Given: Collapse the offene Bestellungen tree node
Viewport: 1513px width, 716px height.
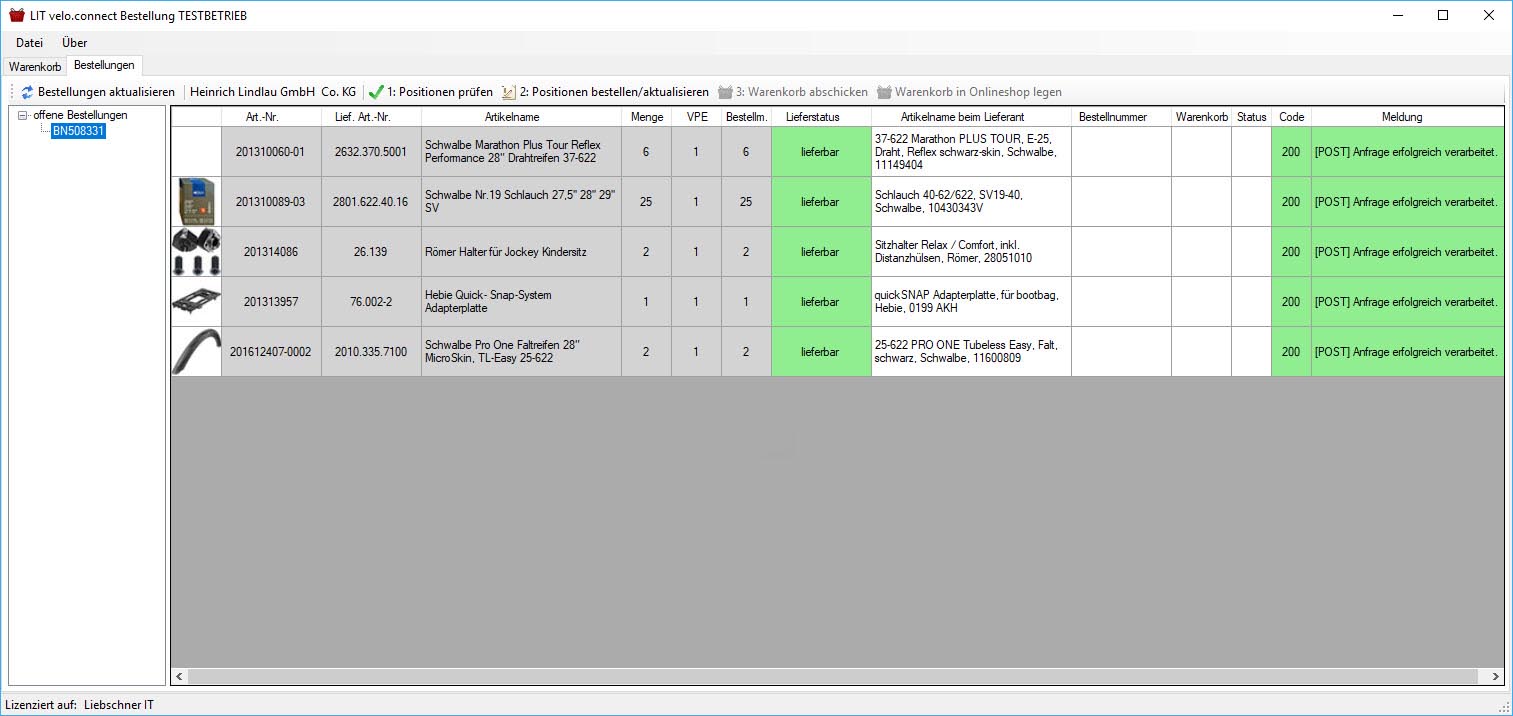Looking at the screenshot, I should pos(23,116).
